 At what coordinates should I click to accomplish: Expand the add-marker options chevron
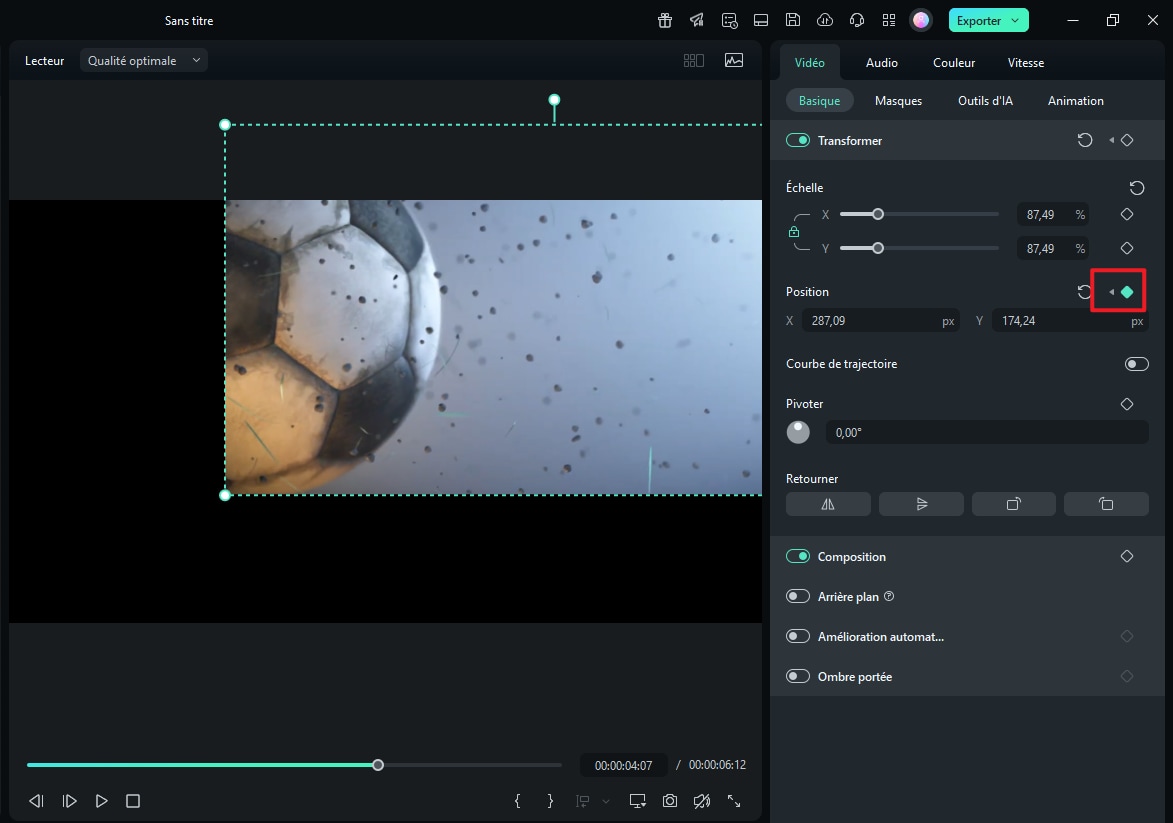click(x=606, y=801)
